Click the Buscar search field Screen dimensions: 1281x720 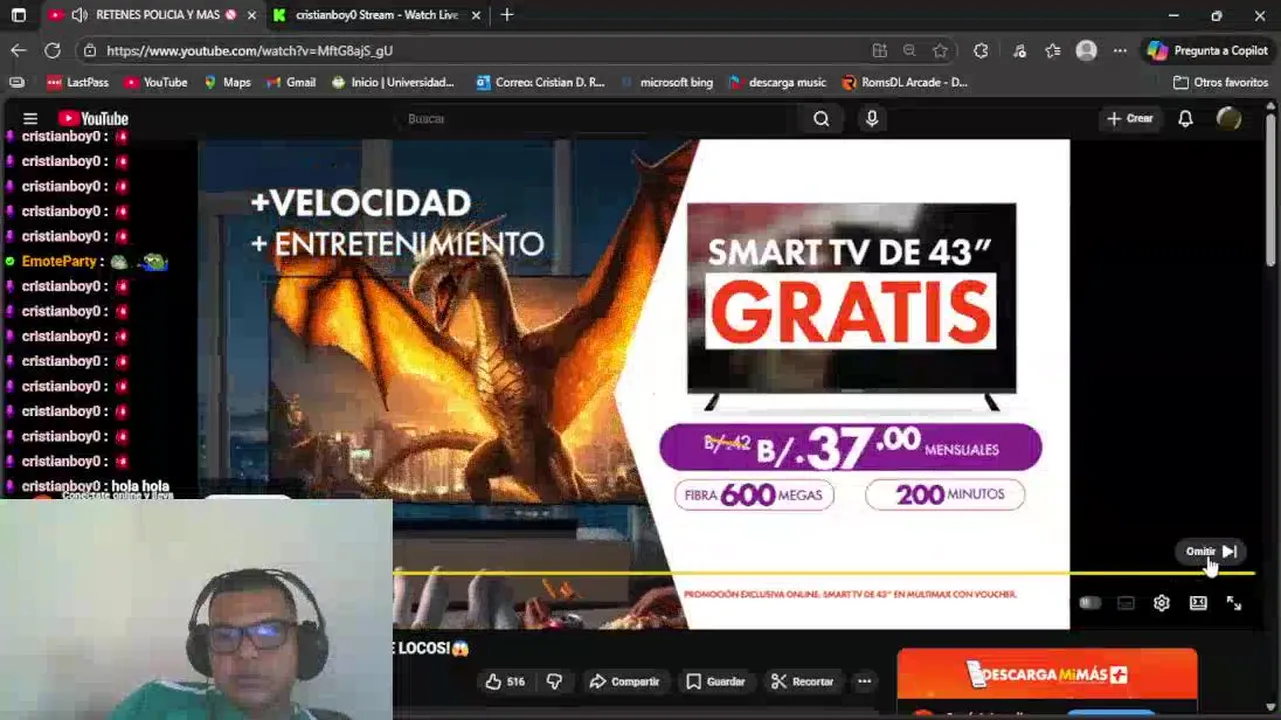pyautogui.click(x=600, y=118)
